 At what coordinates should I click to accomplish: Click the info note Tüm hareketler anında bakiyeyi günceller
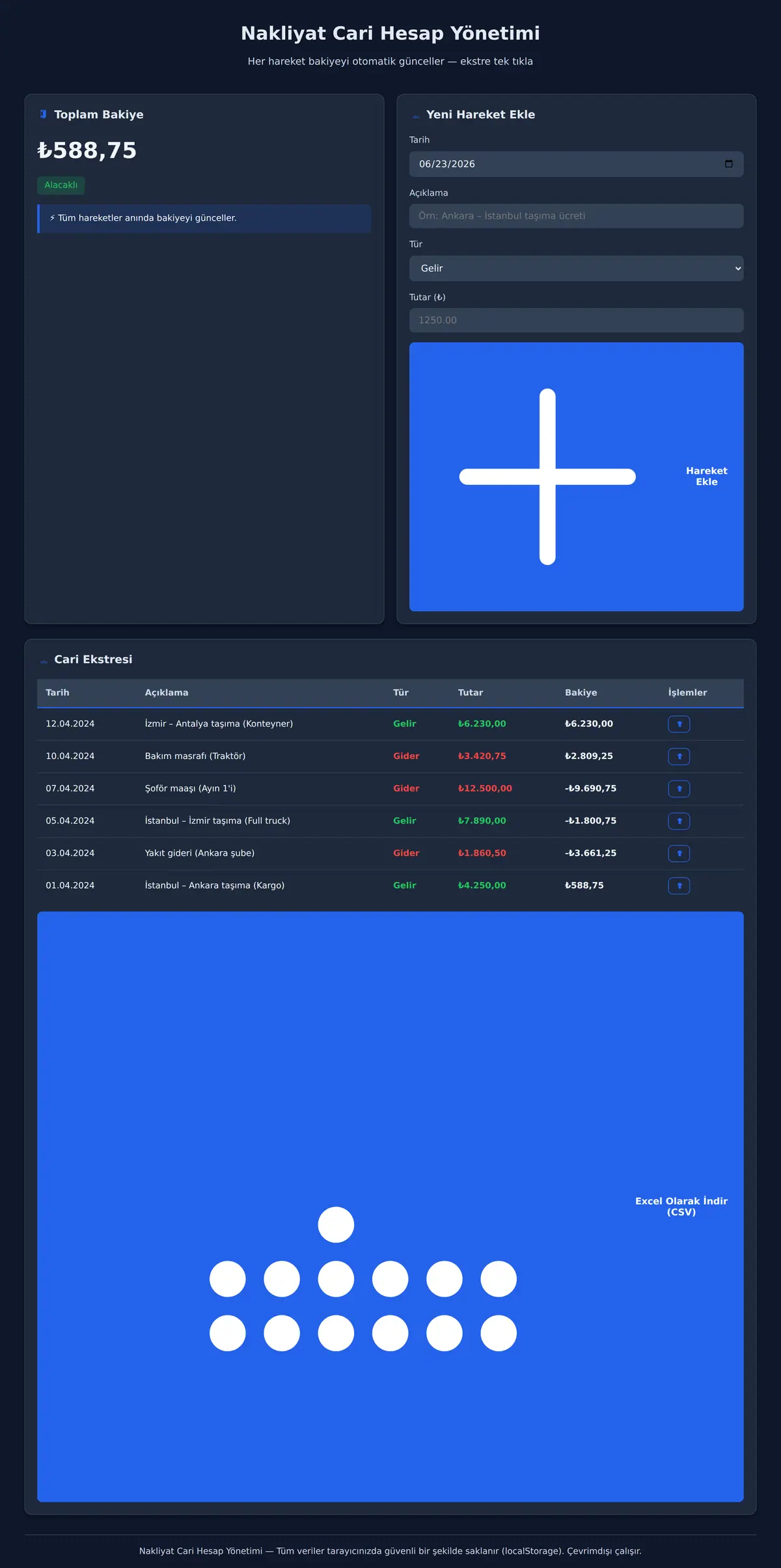204,219
